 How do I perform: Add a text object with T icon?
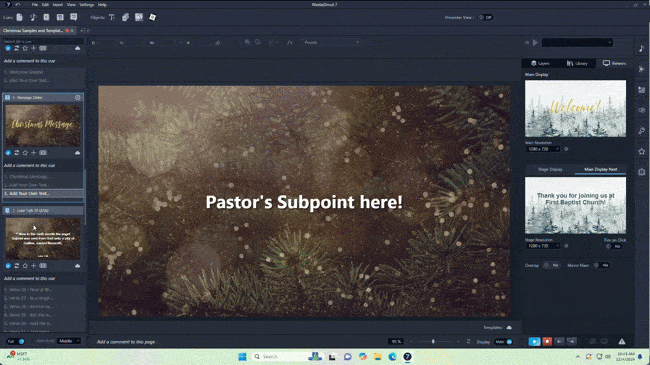pyautogui.click(x=112, y=17)
